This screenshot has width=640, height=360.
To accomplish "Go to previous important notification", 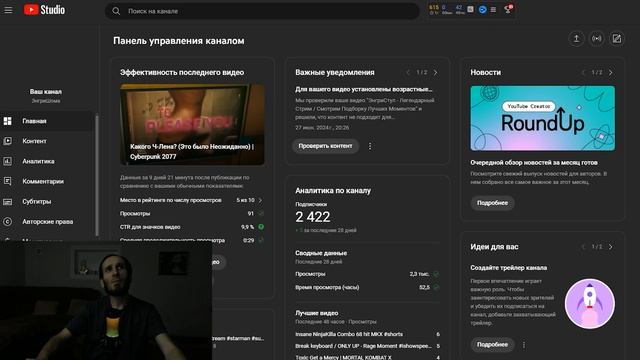I will coord(408,73).
